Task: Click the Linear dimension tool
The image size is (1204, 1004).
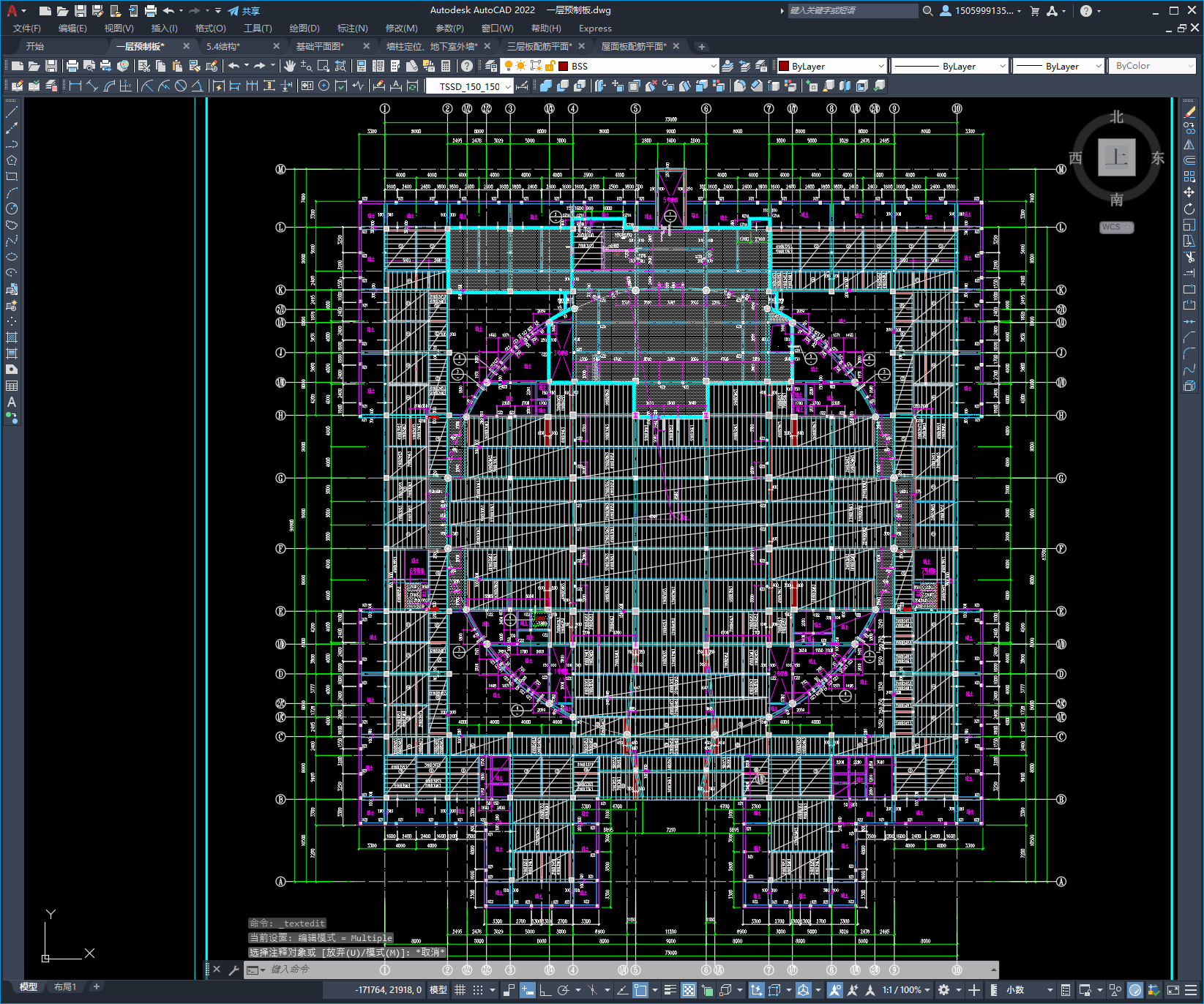Action: click(x=75, y=86)
